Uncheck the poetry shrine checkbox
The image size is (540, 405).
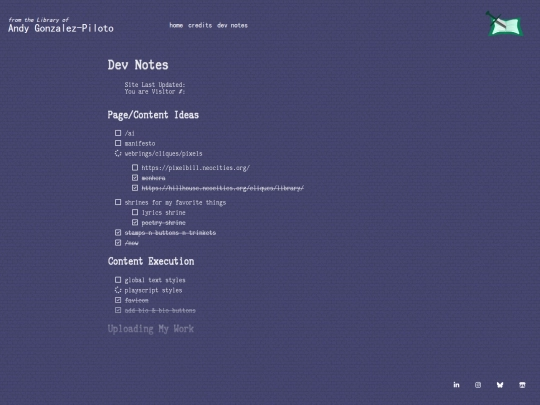(135, 222)
